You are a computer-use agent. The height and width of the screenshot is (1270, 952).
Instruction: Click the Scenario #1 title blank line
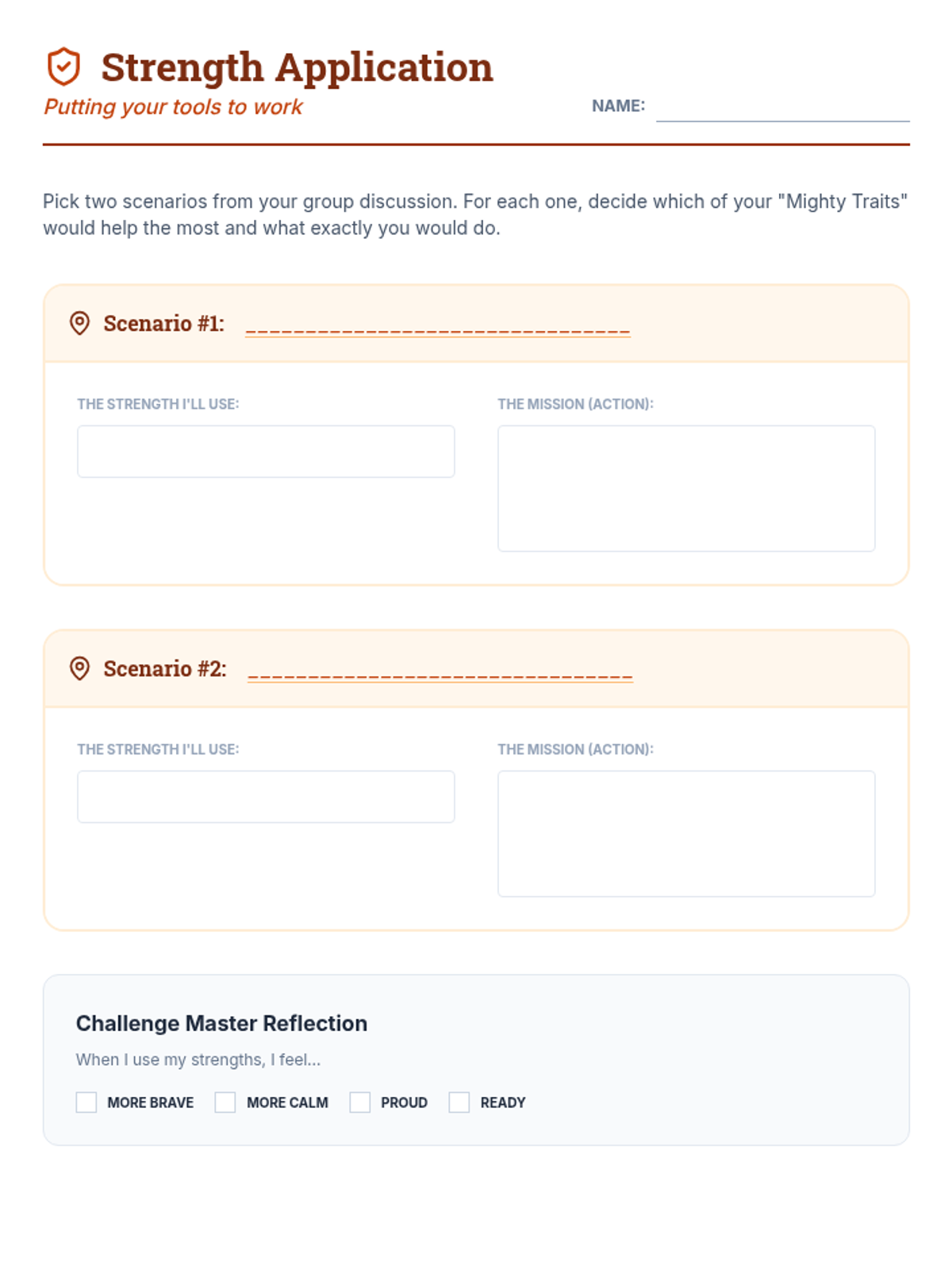(438, 326)
